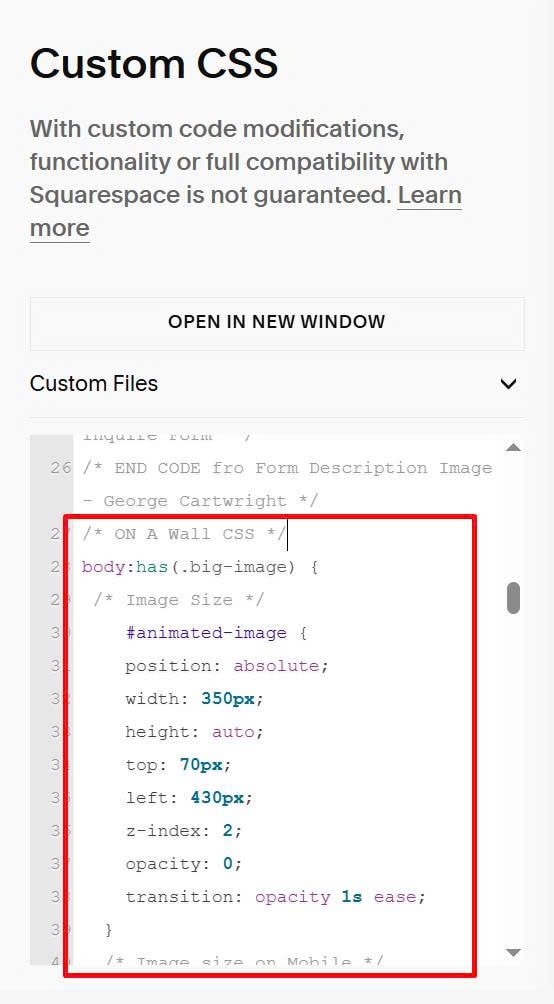554x1004 pixels.
Task: Click the opacity value 0
Action: pyautogui.click(x=227, y=864)
